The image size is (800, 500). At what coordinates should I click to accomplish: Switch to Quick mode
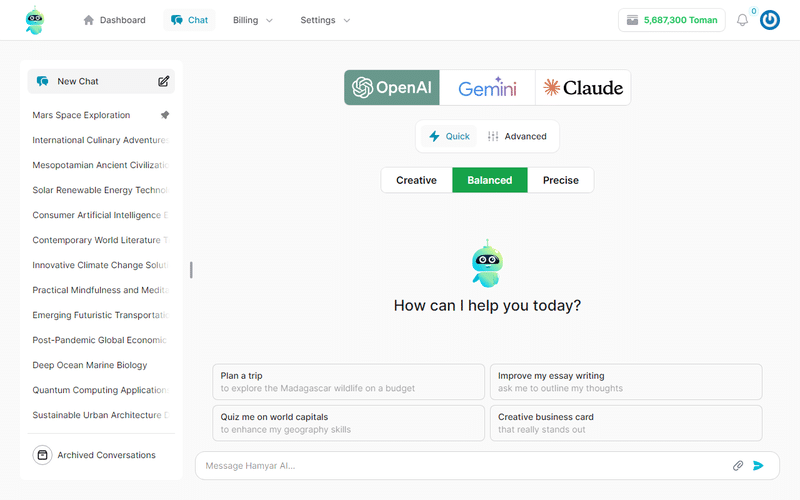tap(449, 136)
